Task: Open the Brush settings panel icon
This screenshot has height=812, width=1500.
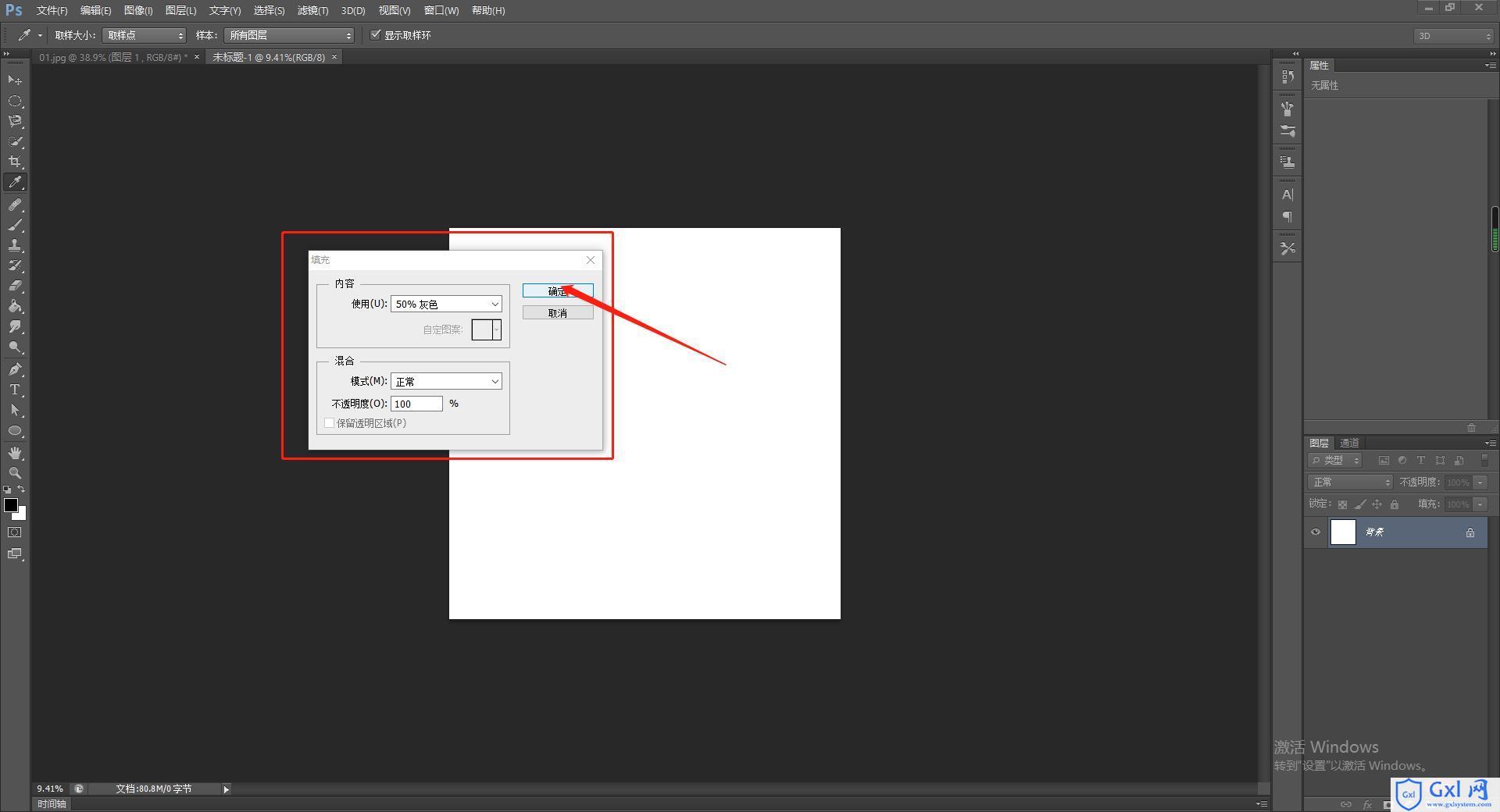Action: pyautogui.click(x=1287, y=131)
